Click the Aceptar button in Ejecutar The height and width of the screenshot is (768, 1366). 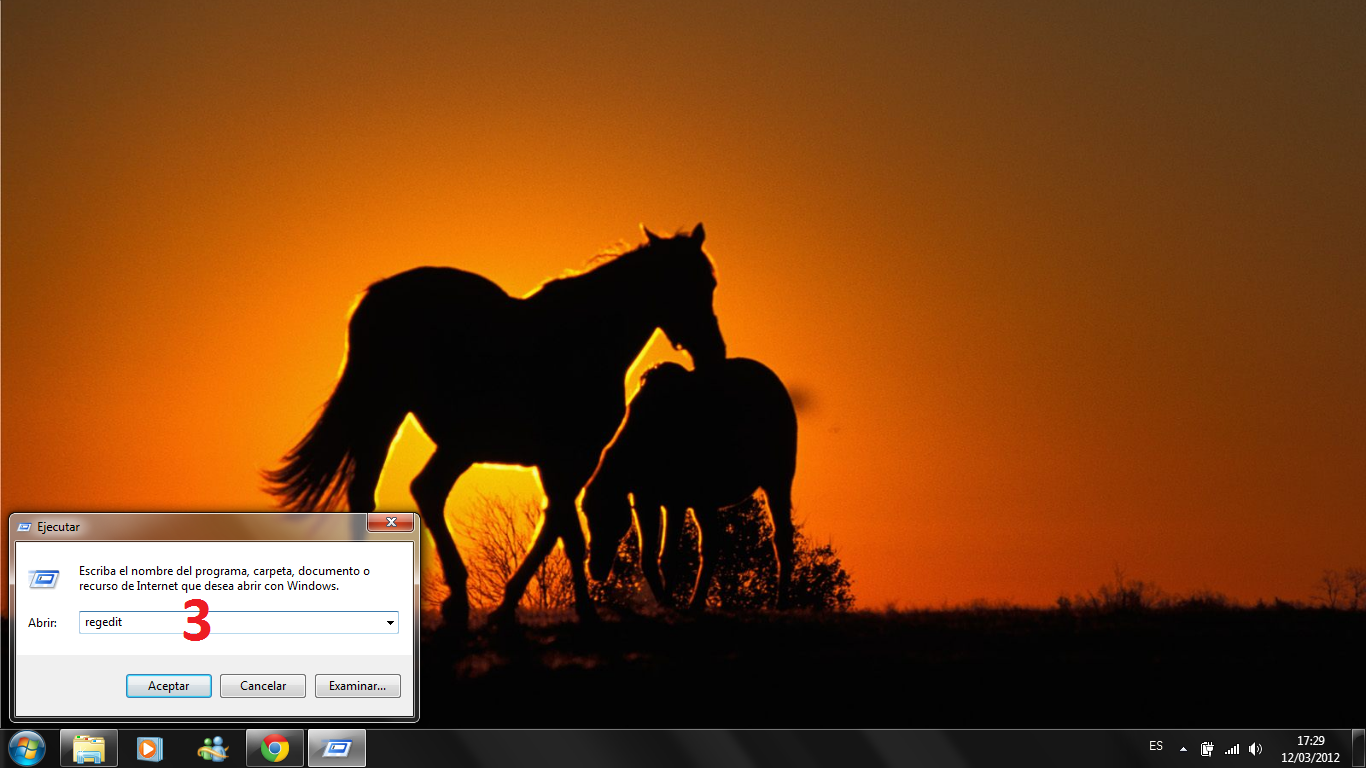(x=169, y=686)
